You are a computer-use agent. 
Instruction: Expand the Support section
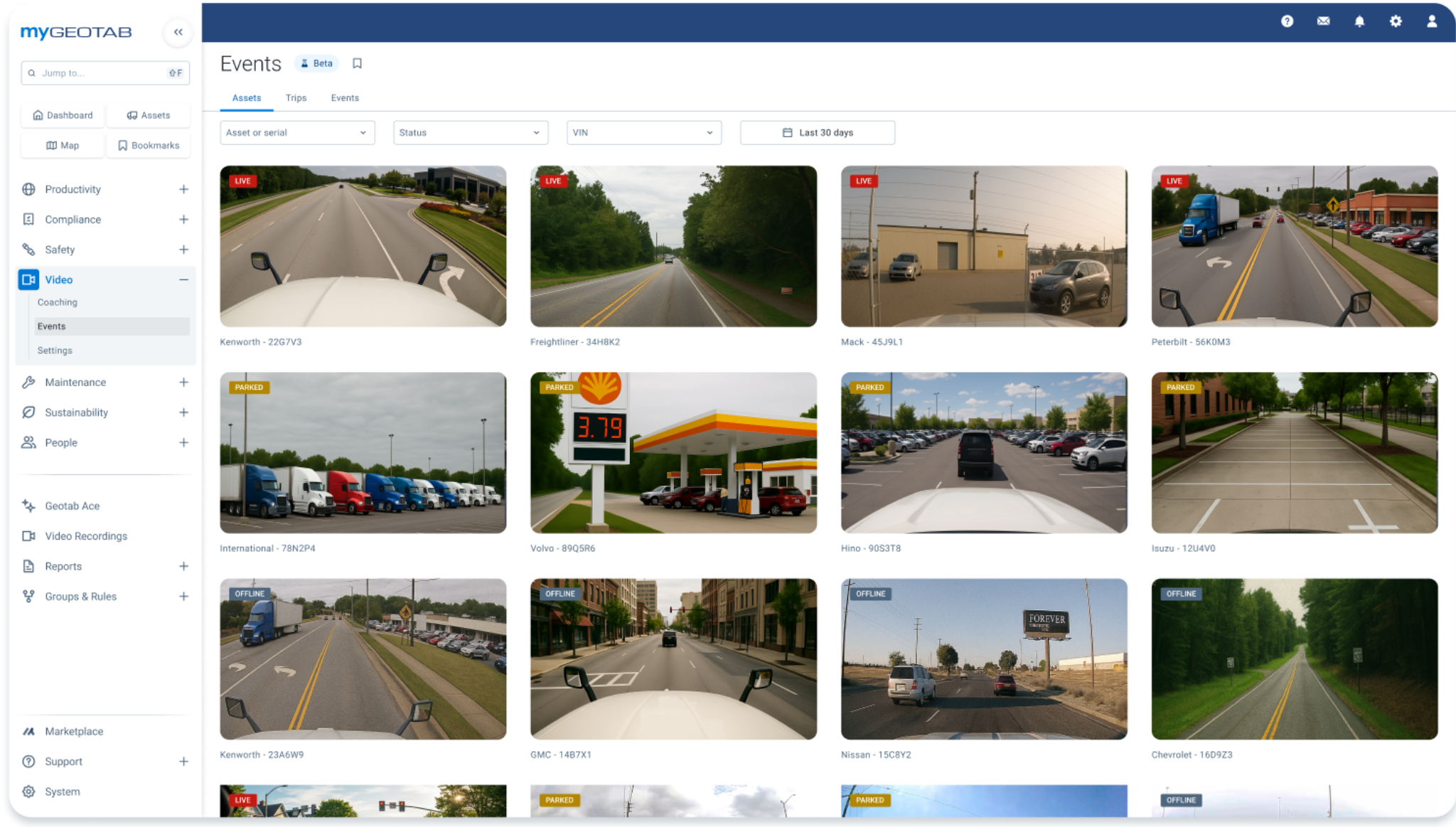(x=183, y=762)
